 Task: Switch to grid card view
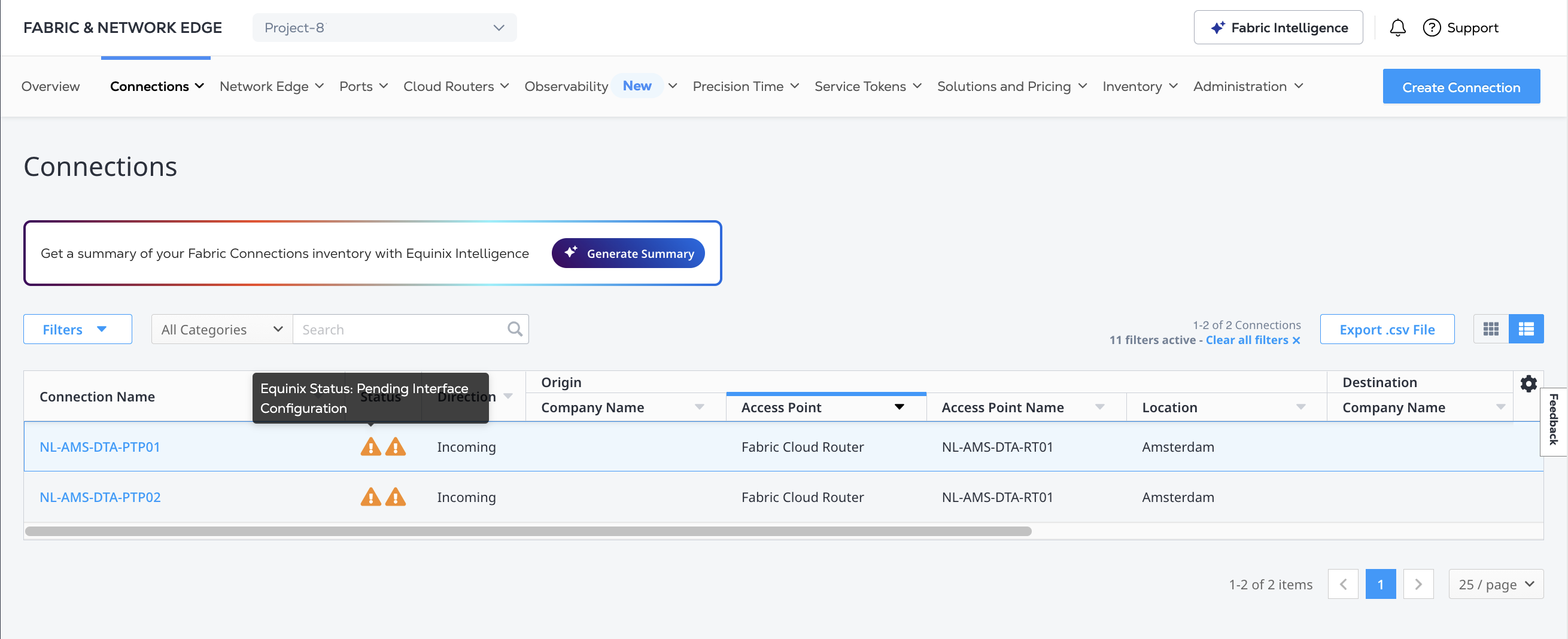pyautogui.click(x=1491, y=329)
